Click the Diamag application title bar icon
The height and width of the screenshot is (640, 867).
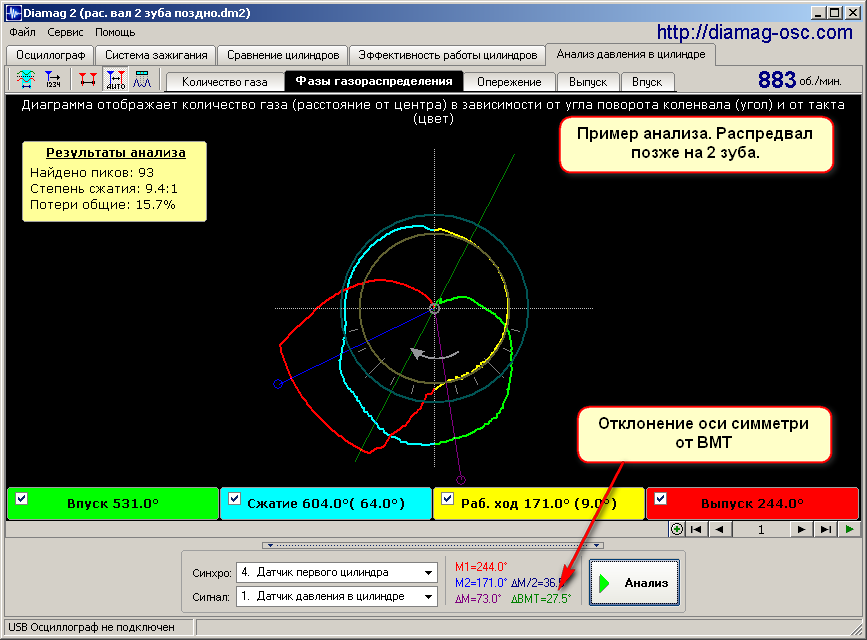13,13
